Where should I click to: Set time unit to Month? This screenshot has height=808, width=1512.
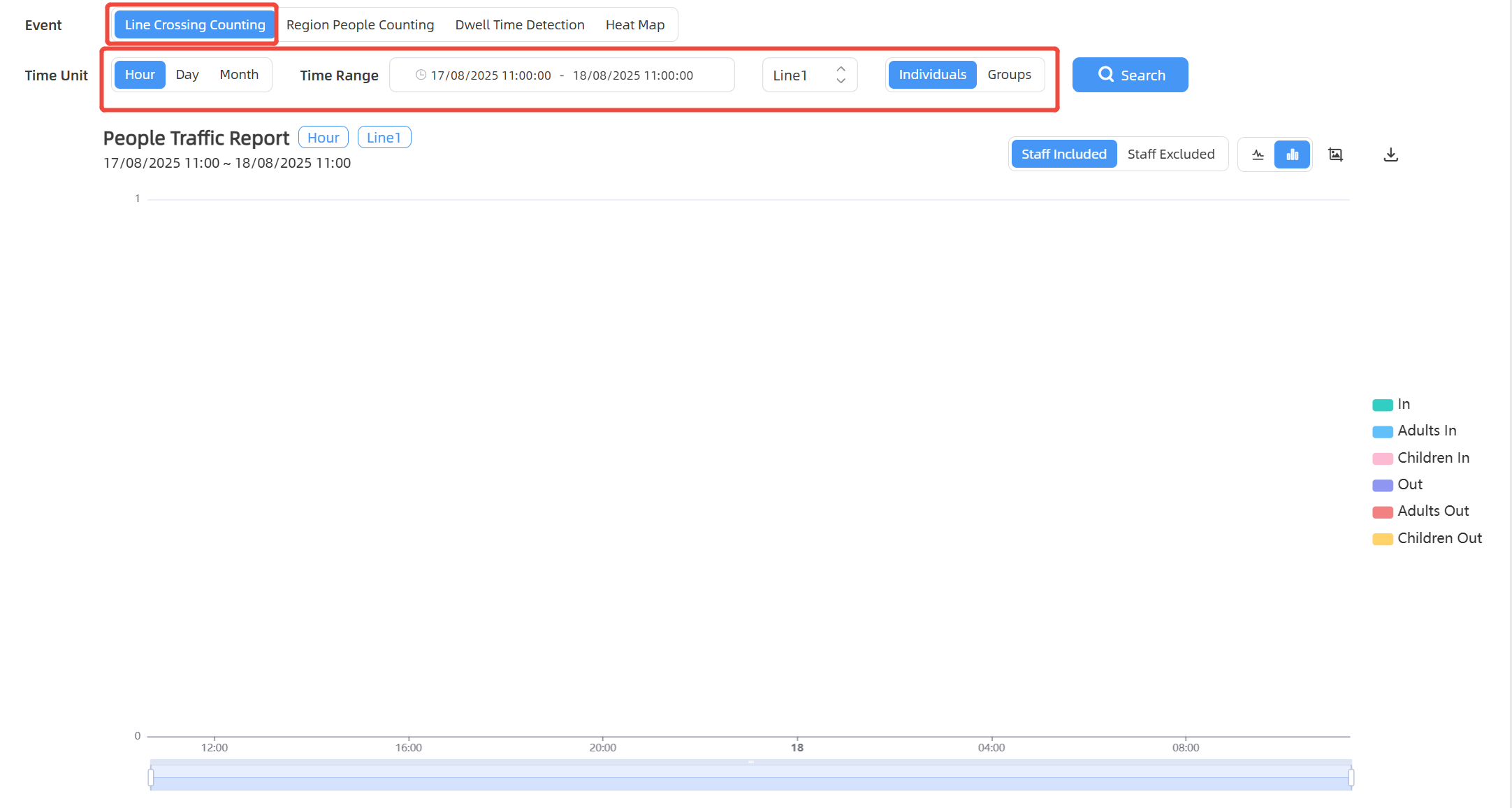(239, 75)
